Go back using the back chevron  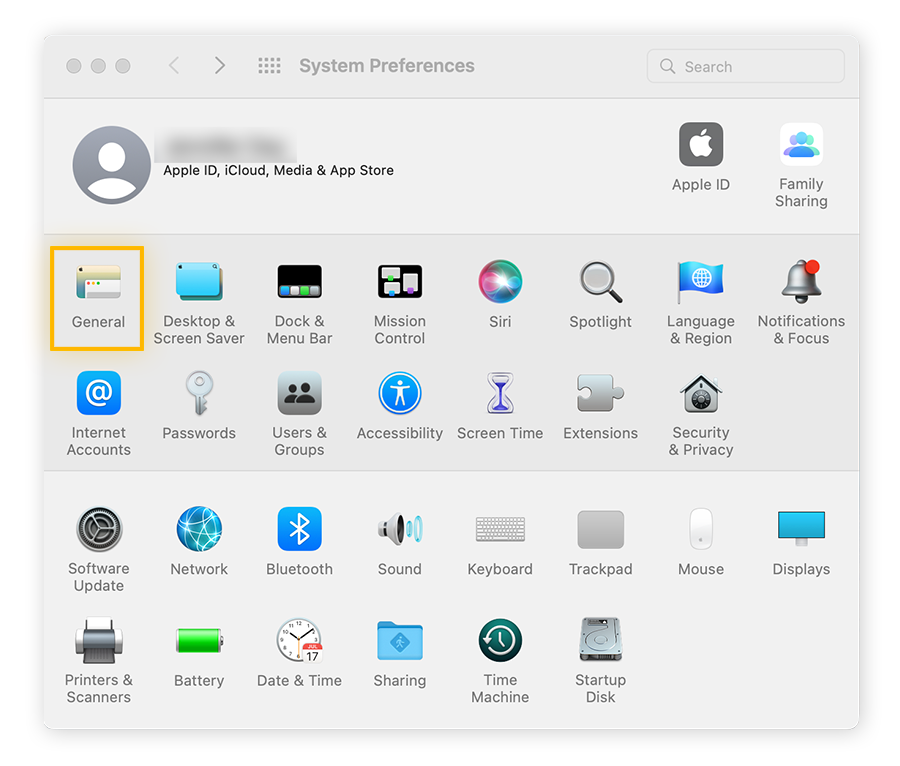click(175, 65)
